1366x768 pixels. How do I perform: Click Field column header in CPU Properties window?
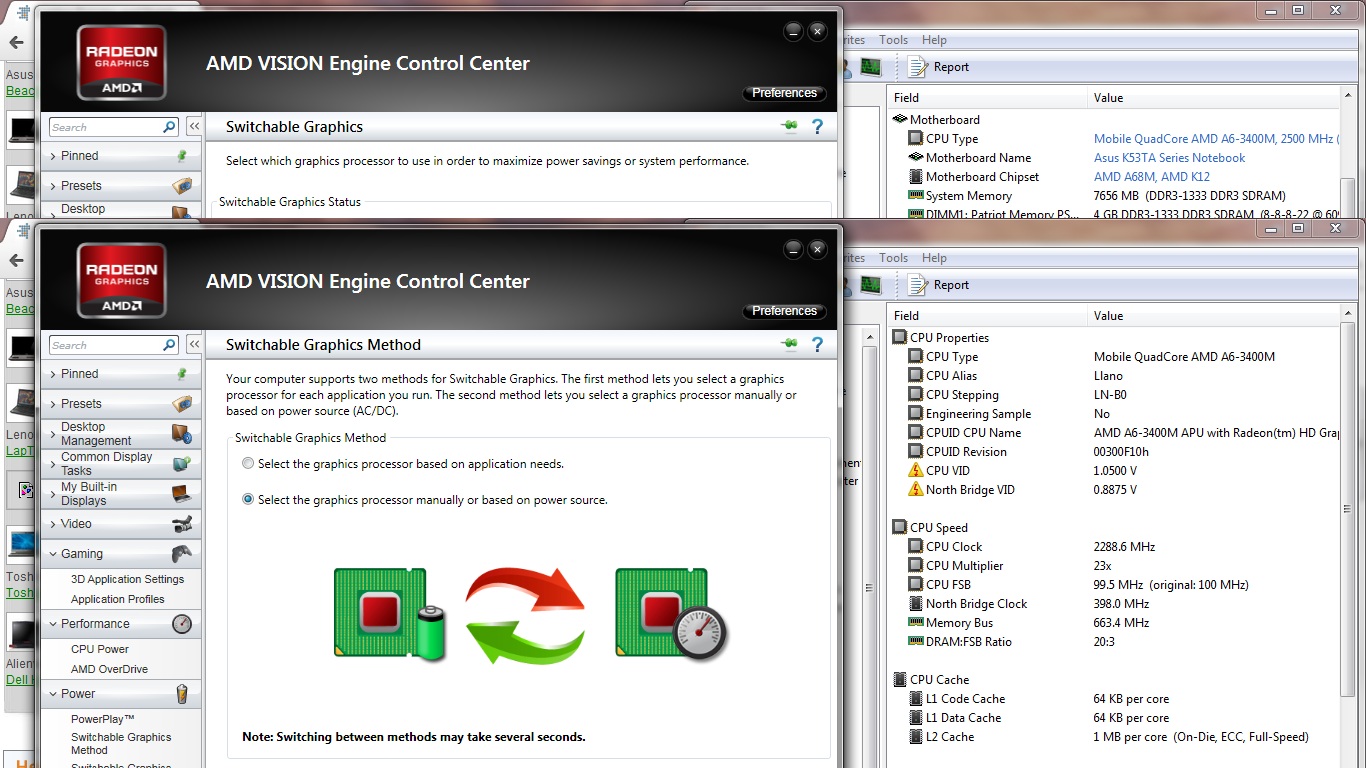click(987, 316)
